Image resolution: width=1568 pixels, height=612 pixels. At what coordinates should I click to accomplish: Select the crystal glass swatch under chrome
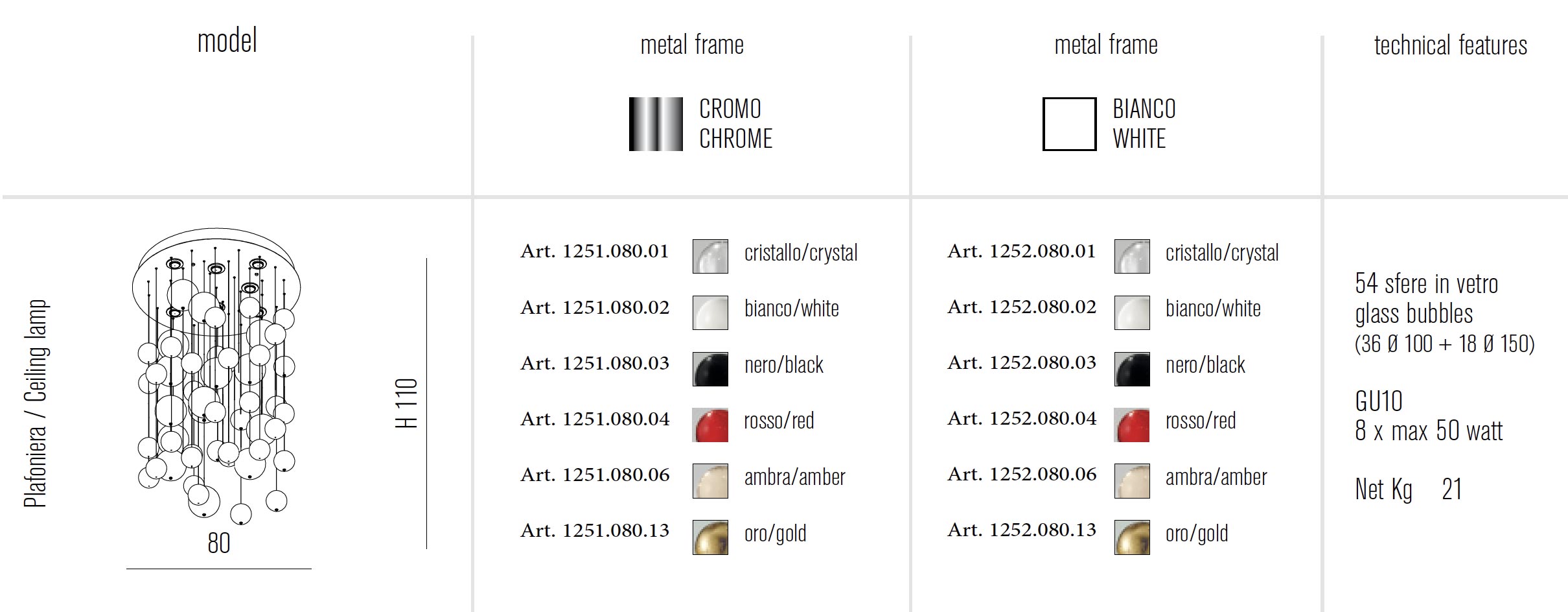710,256
